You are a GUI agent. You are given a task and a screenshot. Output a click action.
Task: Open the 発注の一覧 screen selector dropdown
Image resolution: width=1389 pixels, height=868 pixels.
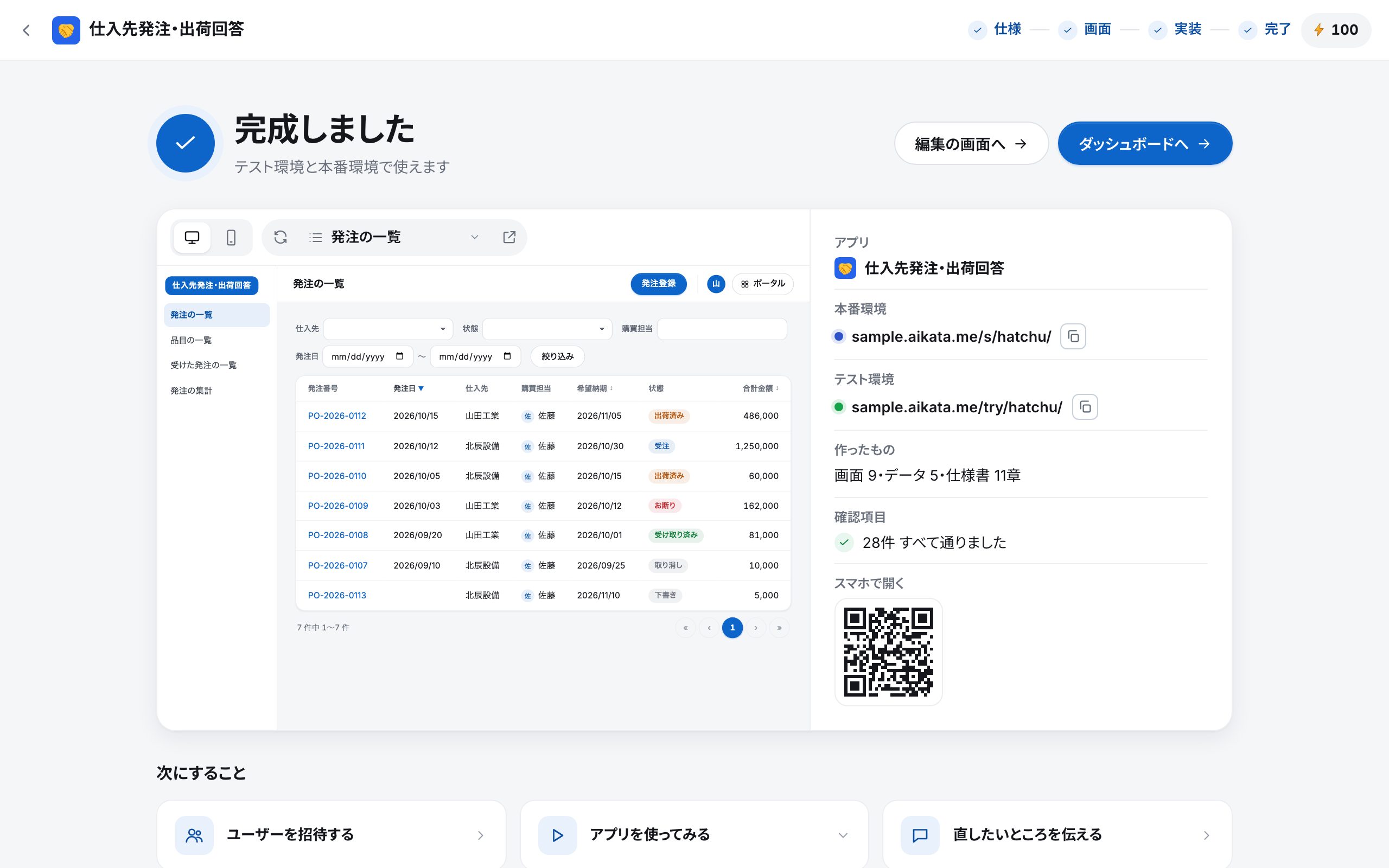[x=394, y=237]
